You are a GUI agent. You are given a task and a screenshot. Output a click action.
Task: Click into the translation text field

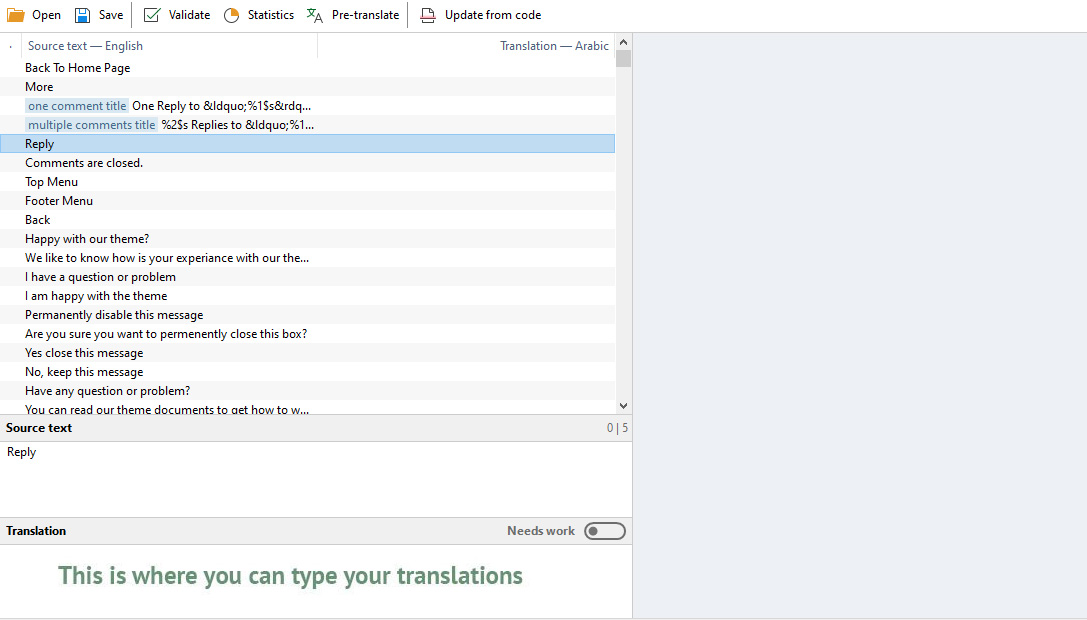(x=315, y=580)
